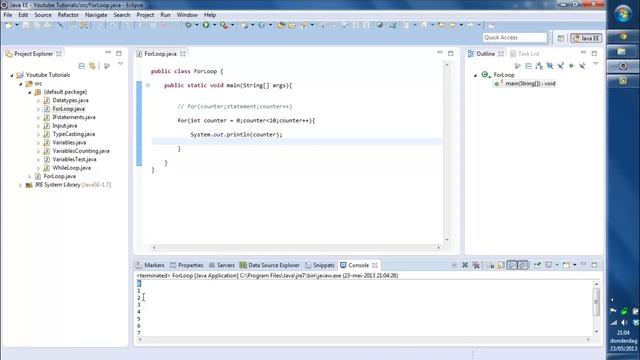Expand the JRE System Library node

coord(20,185)
